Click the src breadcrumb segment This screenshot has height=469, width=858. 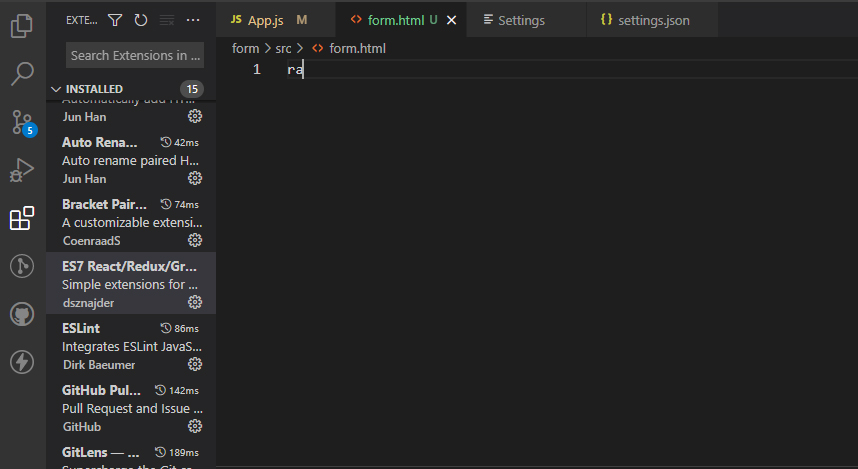[283, 48]
